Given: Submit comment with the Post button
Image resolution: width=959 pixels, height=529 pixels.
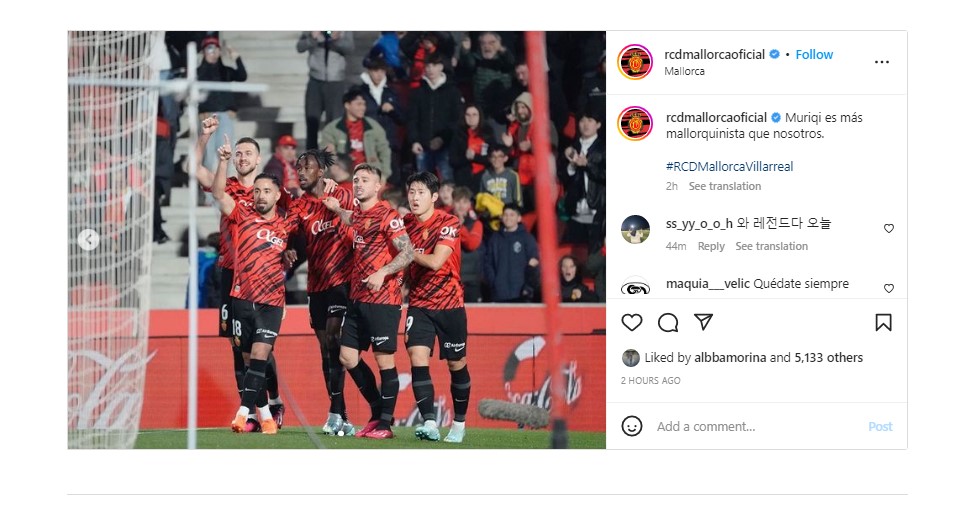Looking at the screenshot, I should click(880, 426).
